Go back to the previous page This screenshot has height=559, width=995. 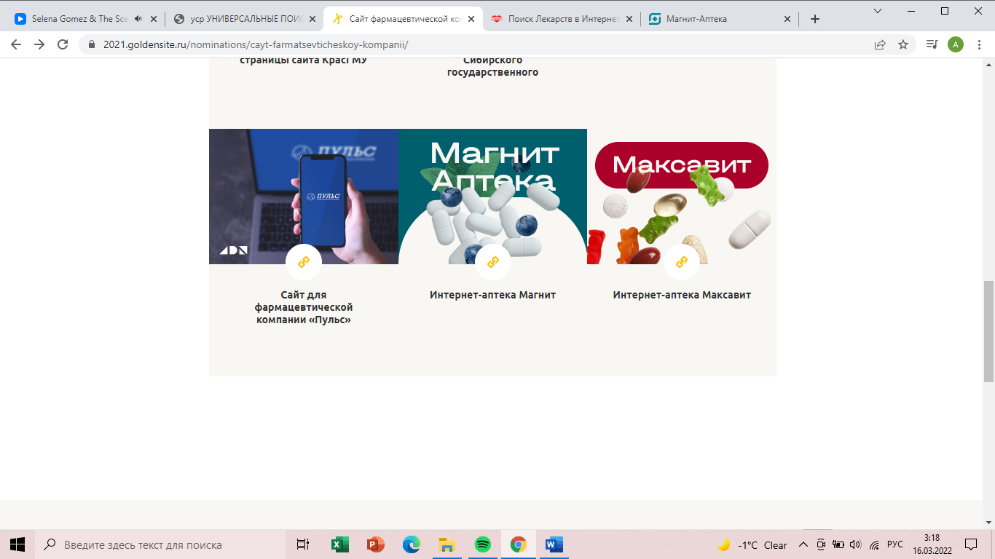[x=16, y=44]
